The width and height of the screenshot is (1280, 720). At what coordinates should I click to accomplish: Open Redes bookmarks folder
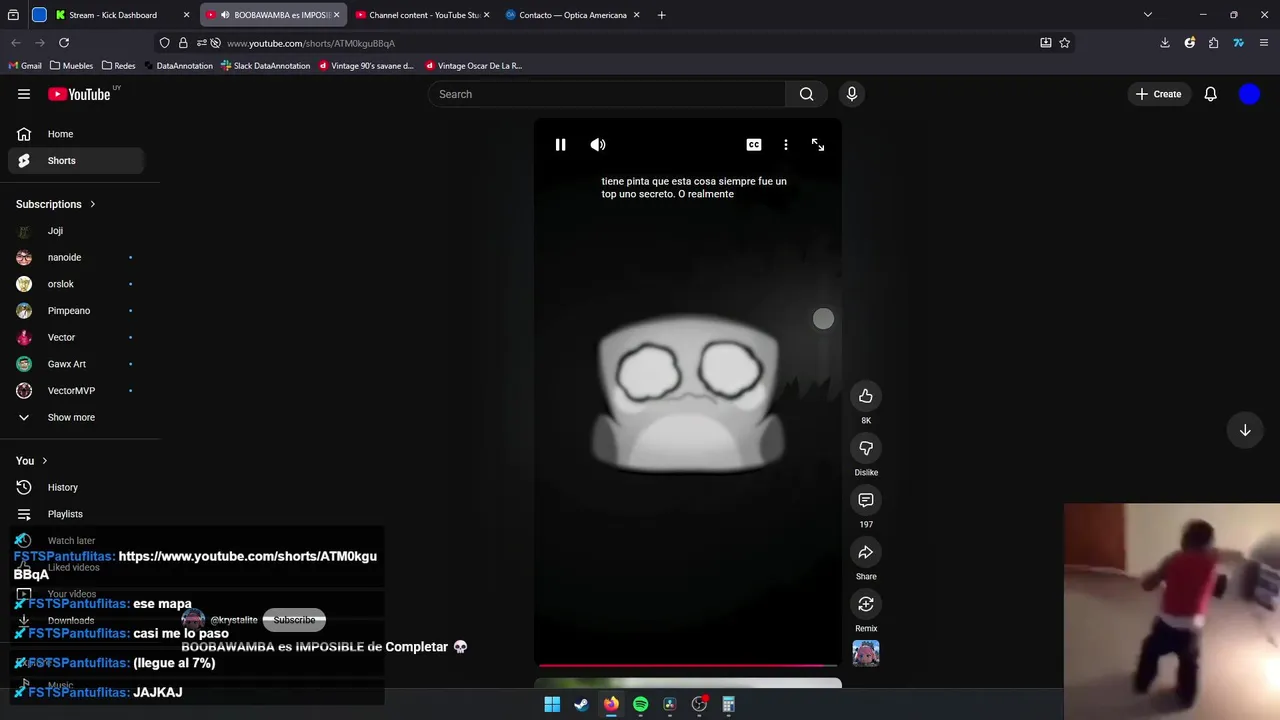(118, 66)
